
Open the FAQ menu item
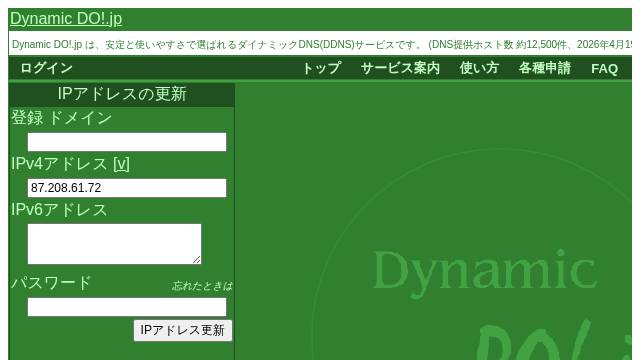(604, 69)
